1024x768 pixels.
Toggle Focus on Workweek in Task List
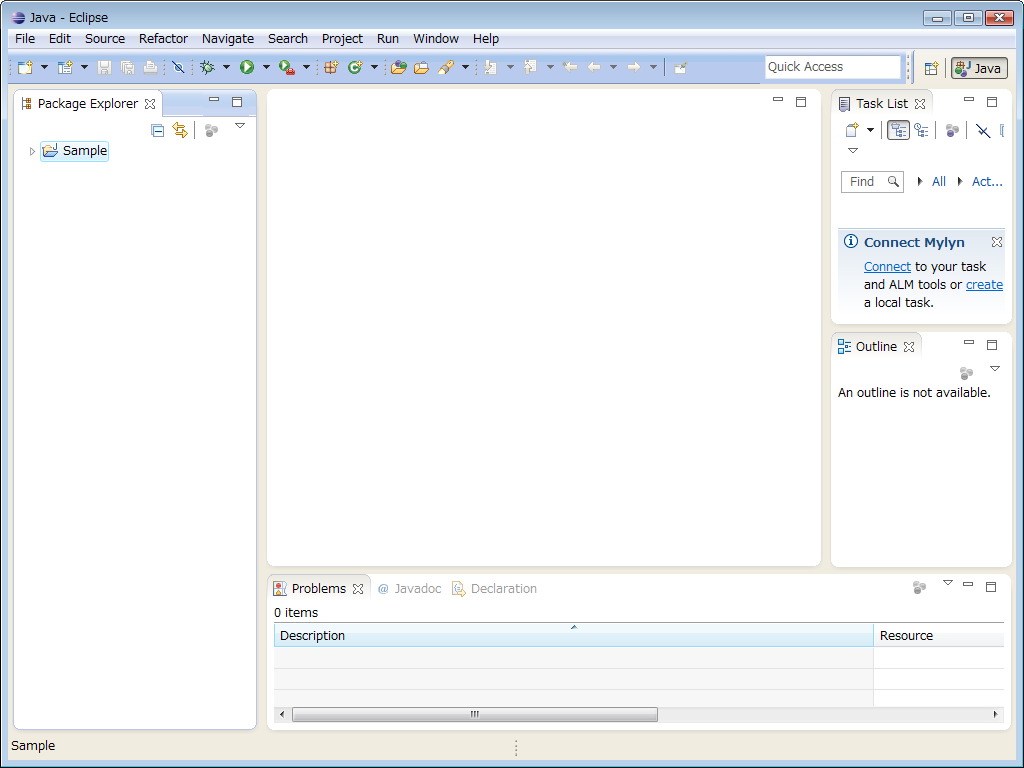tap(952, 131)
